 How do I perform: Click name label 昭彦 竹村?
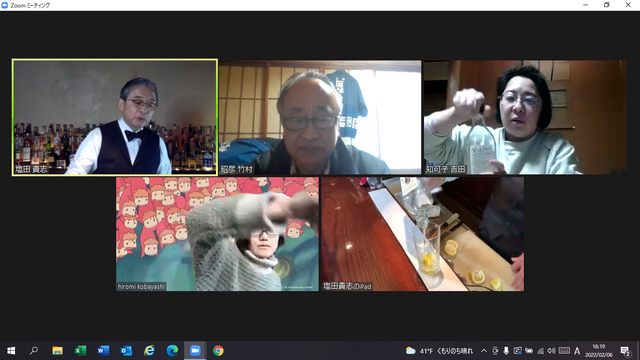236,169
